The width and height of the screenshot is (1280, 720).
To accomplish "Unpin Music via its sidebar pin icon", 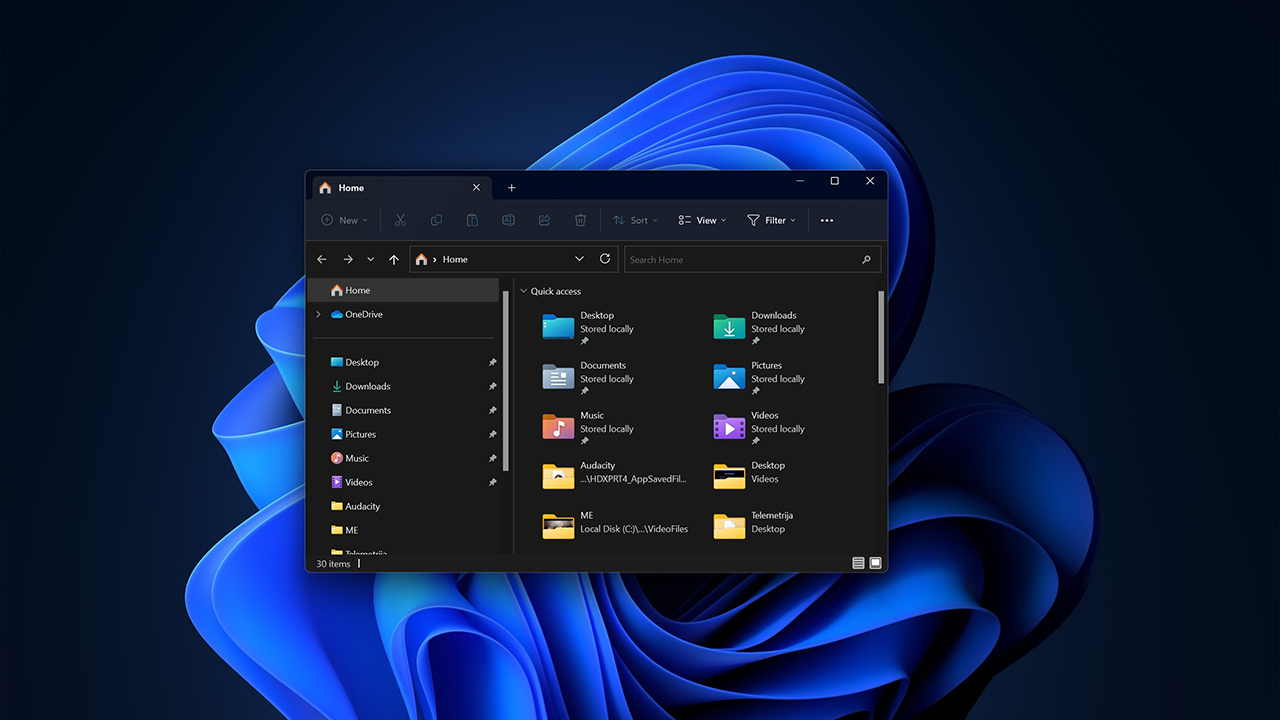I will coord(492,458).
